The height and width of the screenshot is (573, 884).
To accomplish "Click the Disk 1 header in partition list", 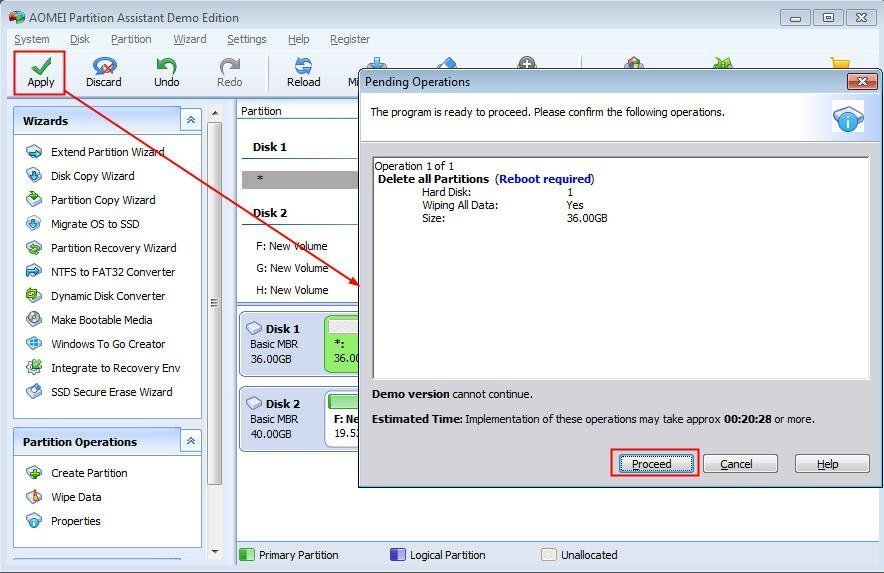I will point(269,147).
